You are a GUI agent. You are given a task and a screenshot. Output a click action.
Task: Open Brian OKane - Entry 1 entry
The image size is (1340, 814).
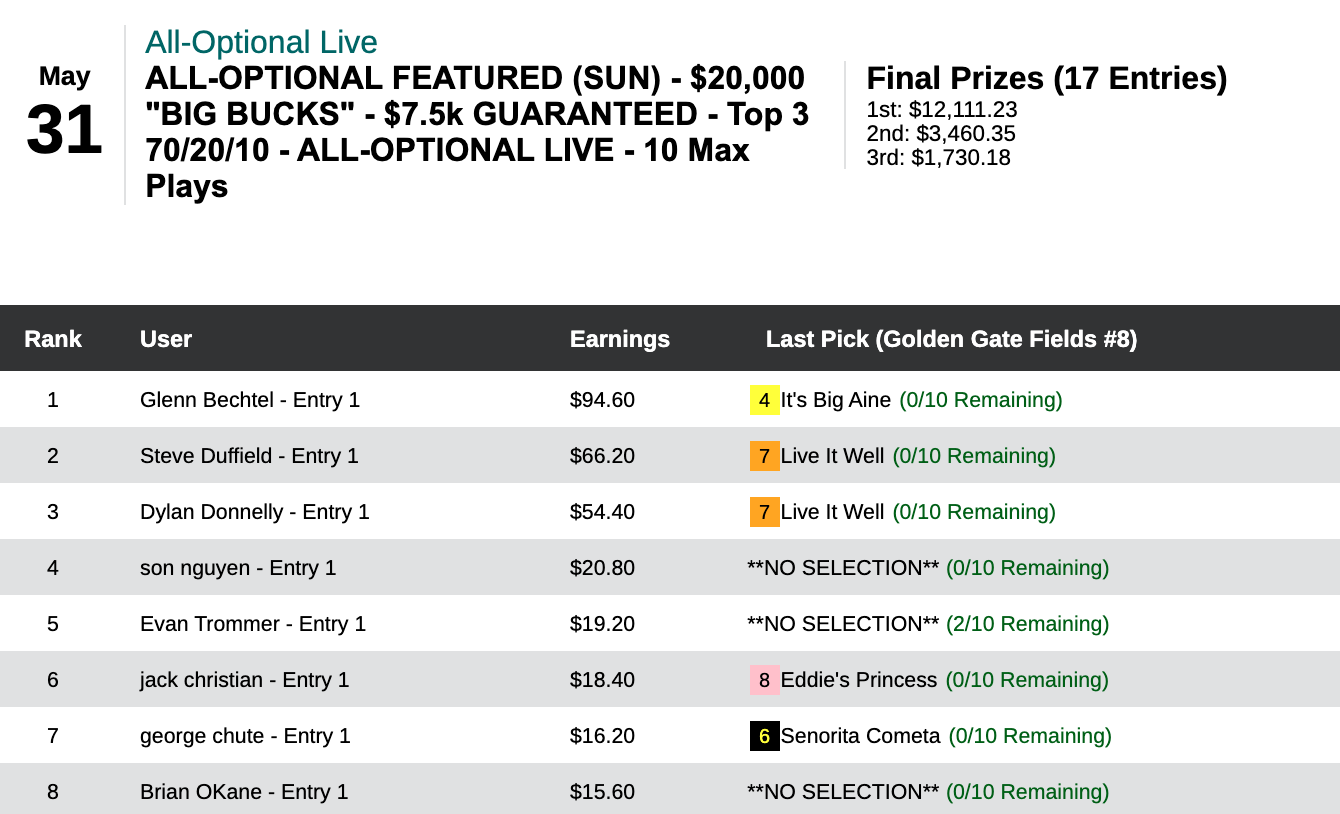(x=244, y=792)
